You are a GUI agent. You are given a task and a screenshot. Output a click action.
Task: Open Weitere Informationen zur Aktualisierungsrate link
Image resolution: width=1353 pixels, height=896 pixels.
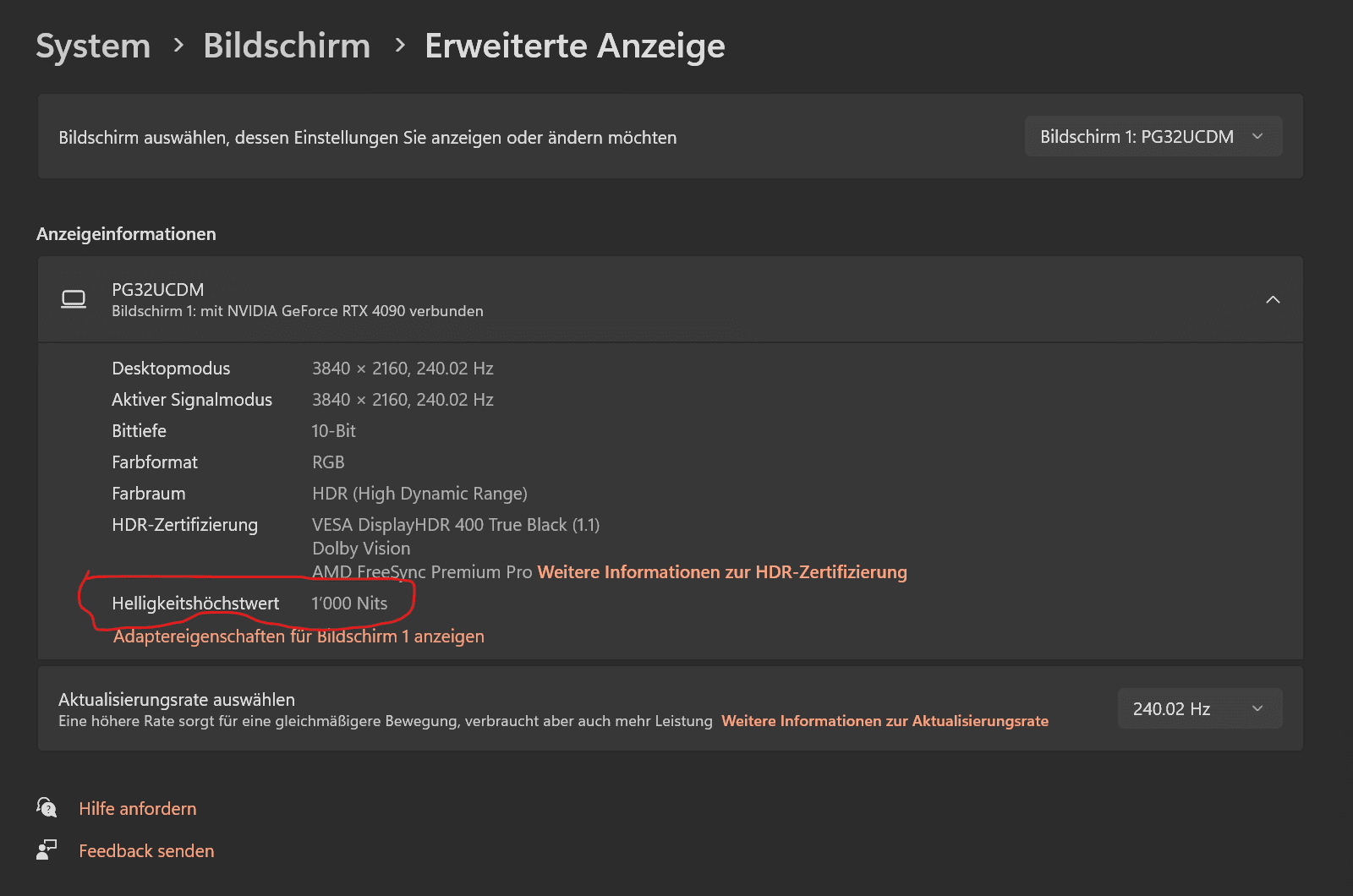coord(885,721)
